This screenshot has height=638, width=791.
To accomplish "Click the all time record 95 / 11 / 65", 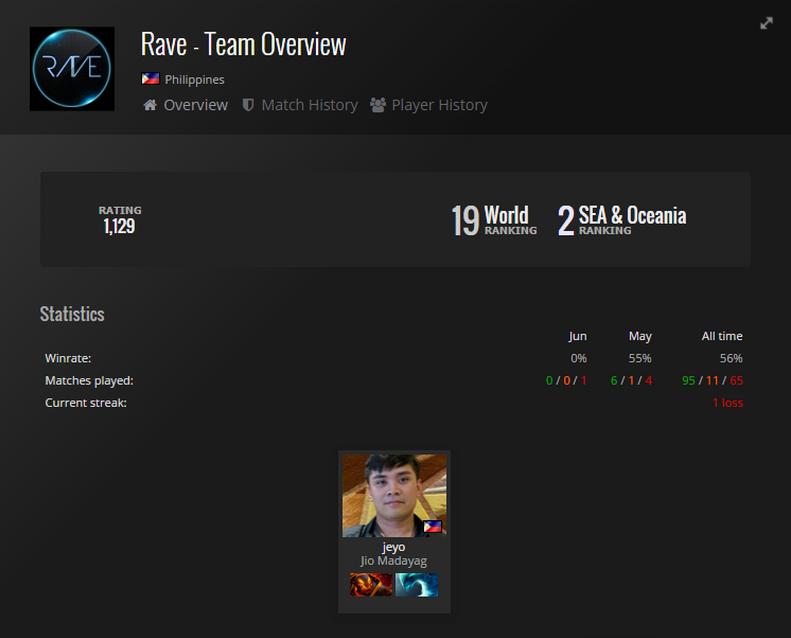I will 712,380.
